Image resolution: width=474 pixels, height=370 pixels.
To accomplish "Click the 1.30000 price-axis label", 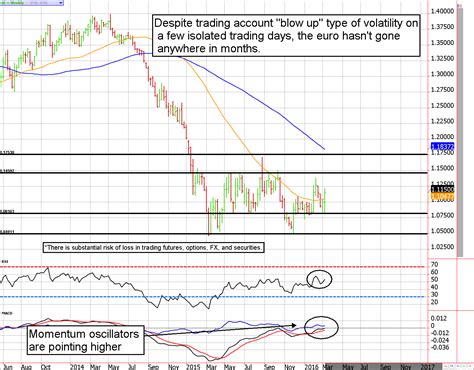I will coord(442,74).
